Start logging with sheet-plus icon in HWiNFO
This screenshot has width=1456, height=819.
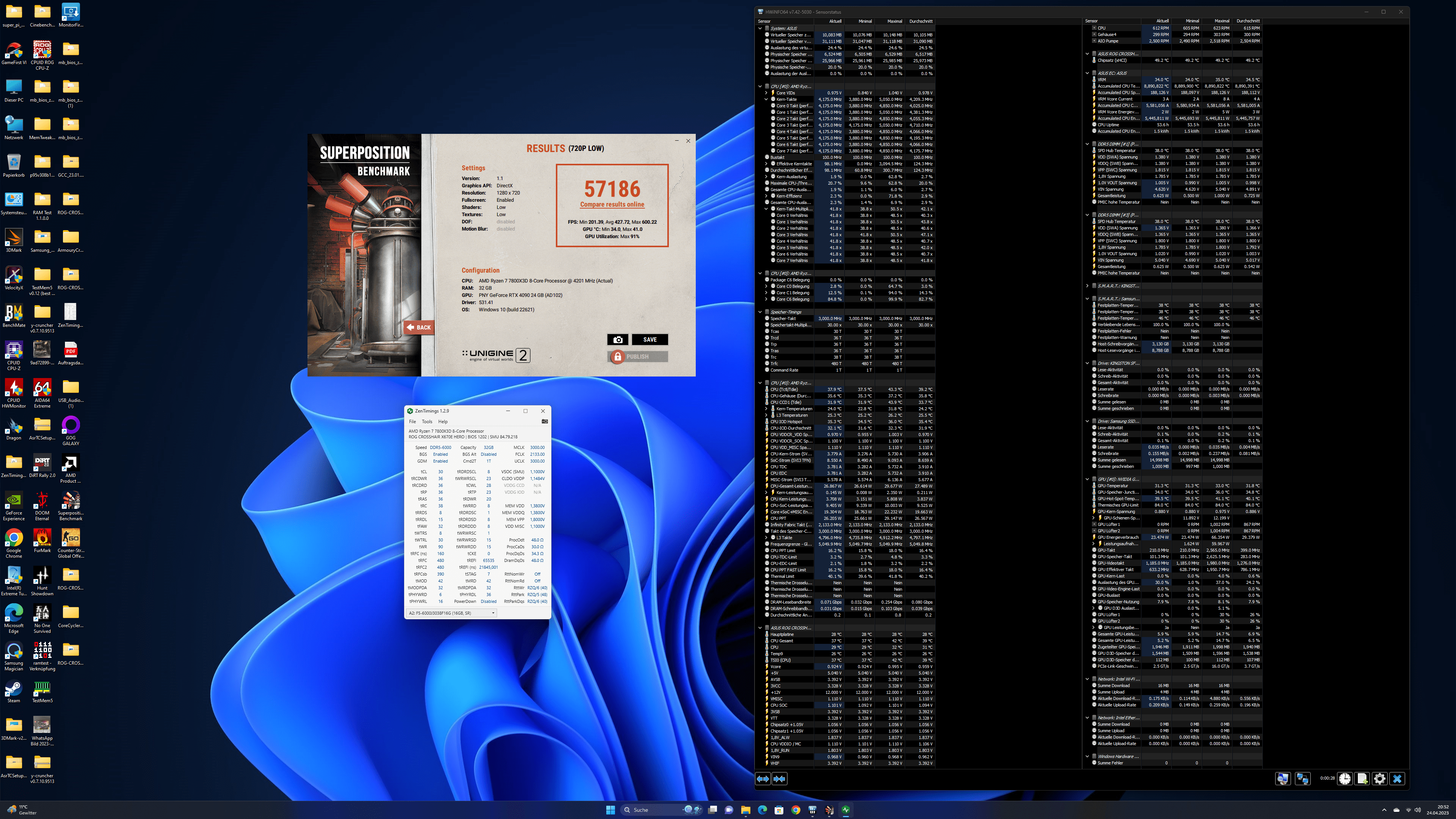coord(1362,779)
